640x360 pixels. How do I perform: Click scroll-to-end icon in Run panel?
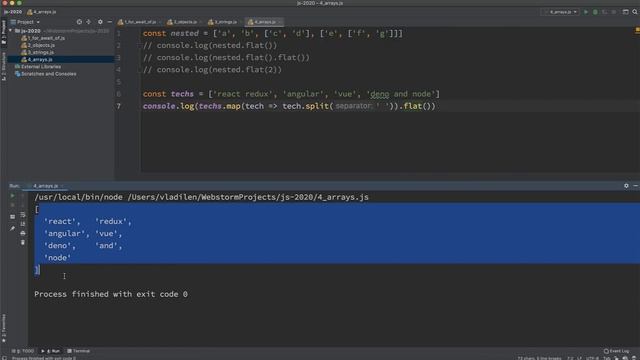tap(23, 224)
